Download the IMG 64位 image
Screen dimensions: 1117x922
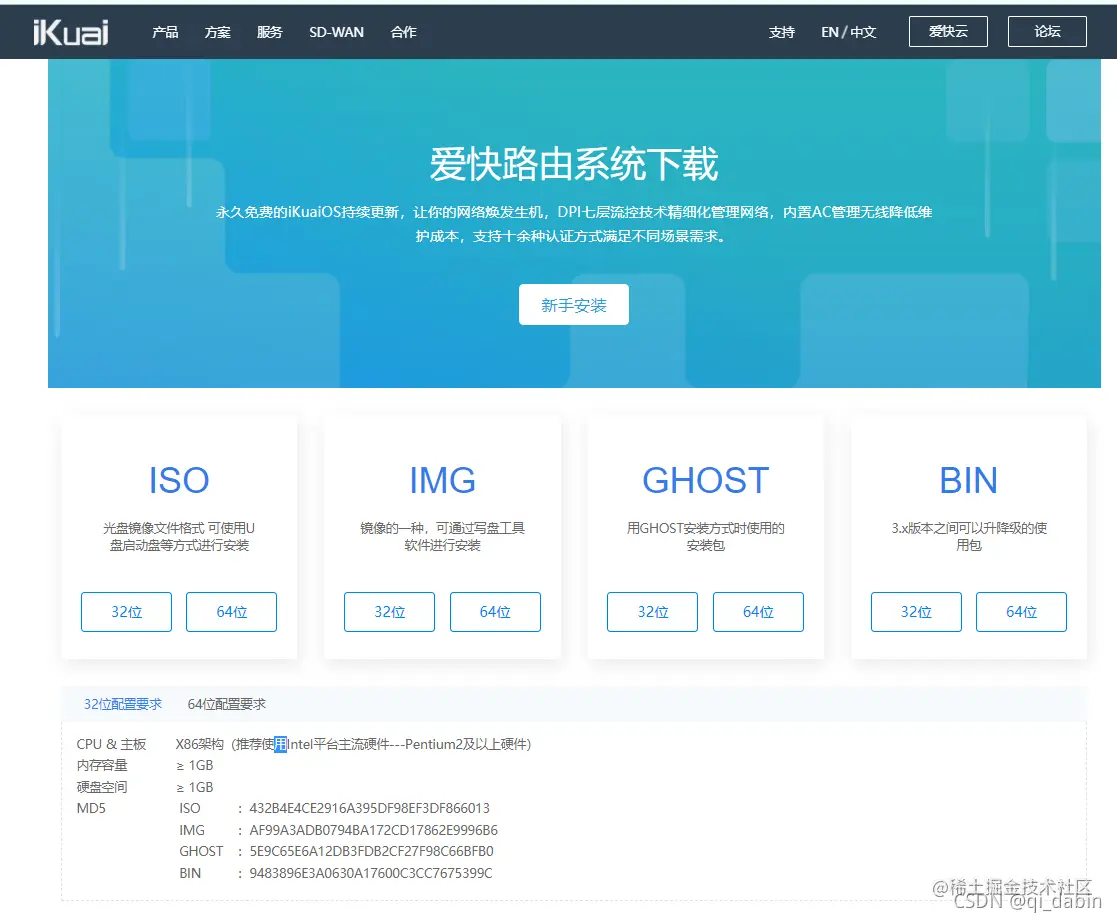495,612
